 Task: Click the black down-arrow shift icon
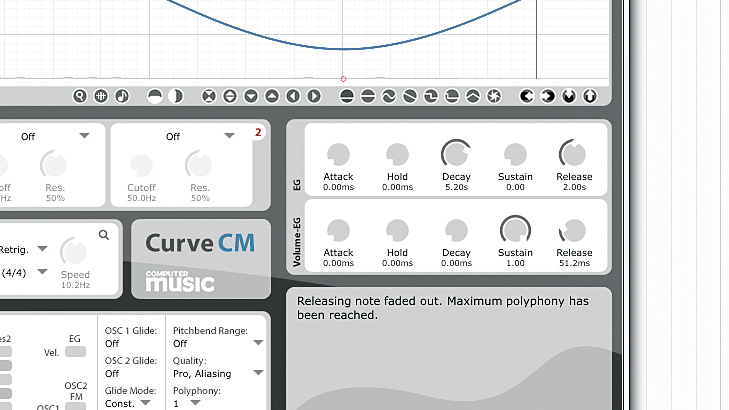569,96
